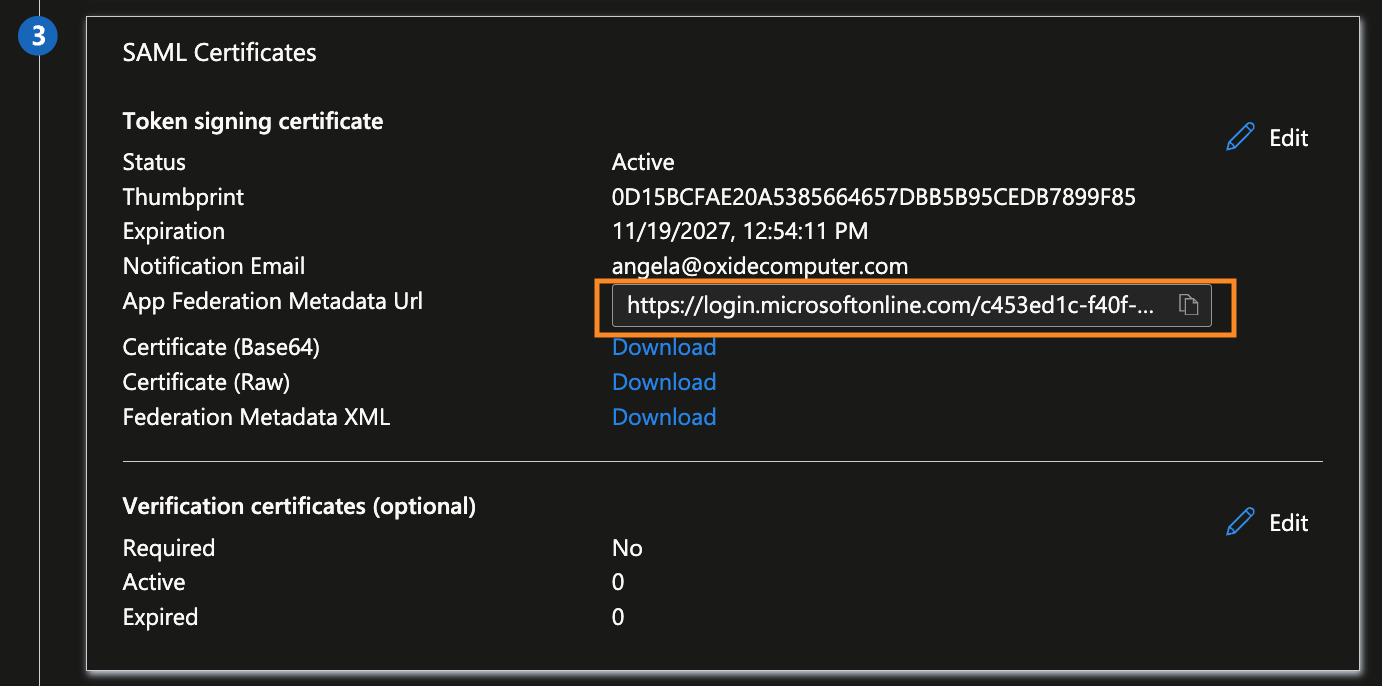Click the Federation Metadata XML label

(x=256, y=417)
